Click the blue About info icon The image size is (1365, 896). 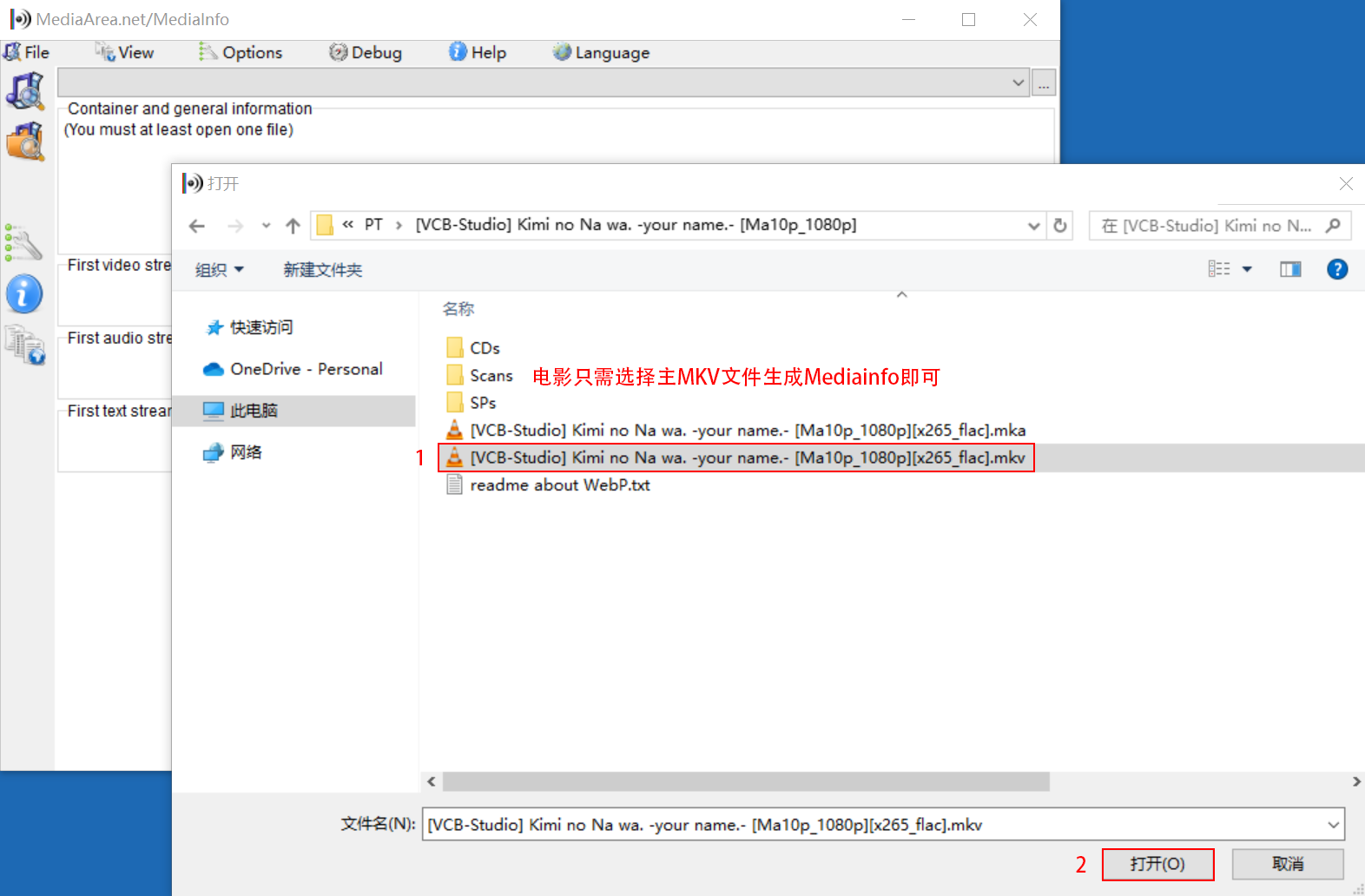point(24,294)
